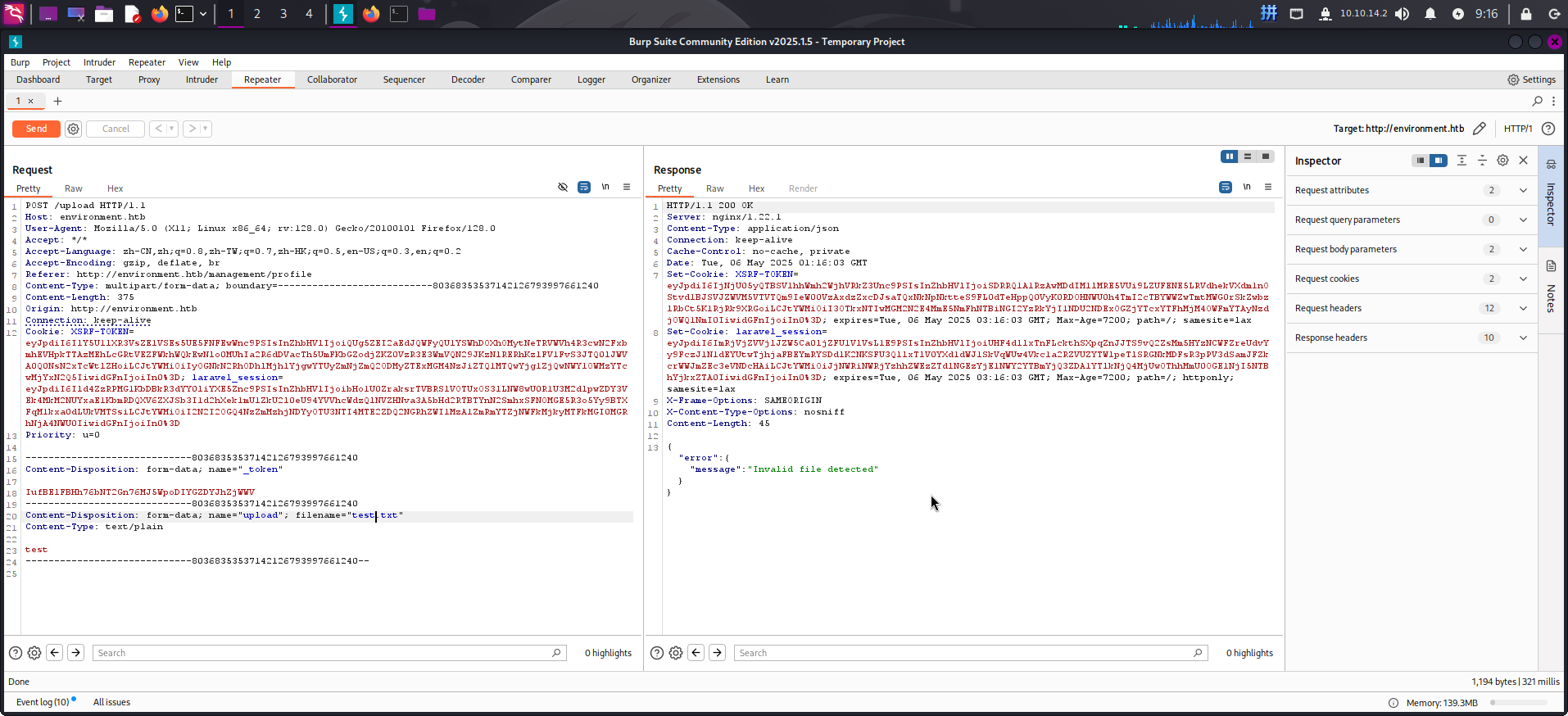The image size is (1568, 716).
Task: Open the Decoder tab
Action: coord(468,79)
